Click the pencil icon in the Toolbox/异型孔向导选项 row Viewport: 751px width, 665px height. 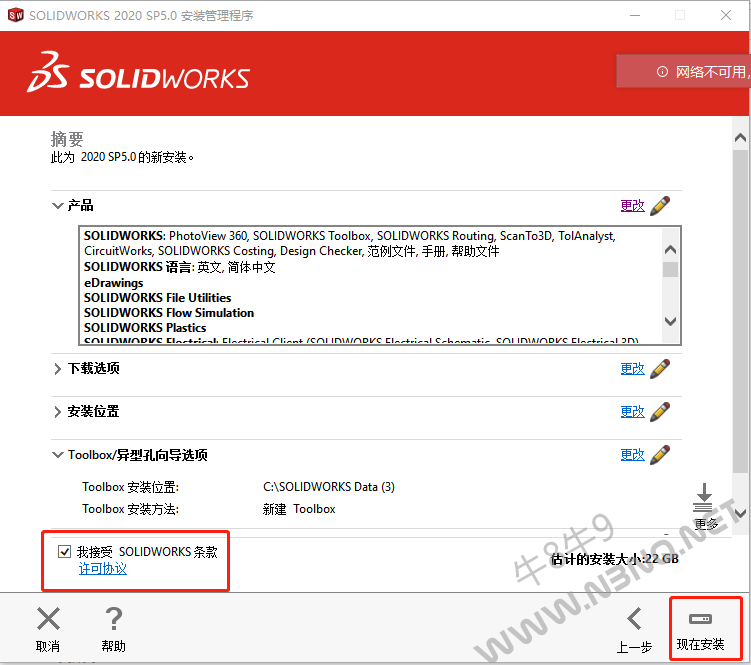click(x=660, y=455)
